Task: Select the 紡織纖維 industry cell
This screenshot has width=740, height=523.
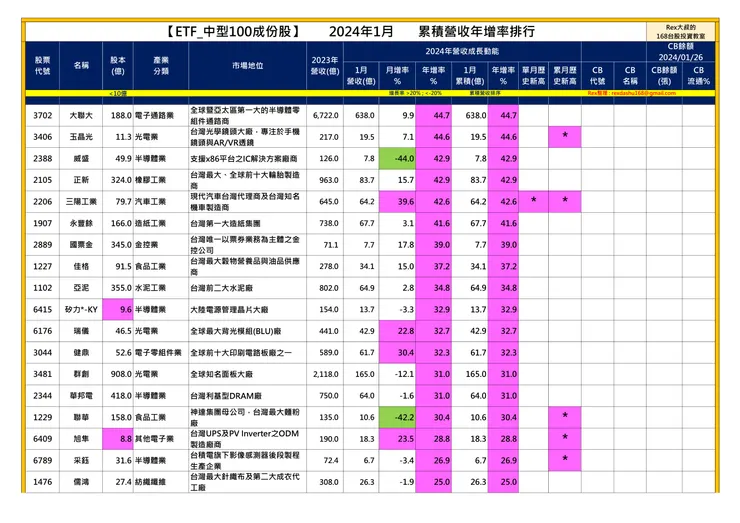Action: 161,482
